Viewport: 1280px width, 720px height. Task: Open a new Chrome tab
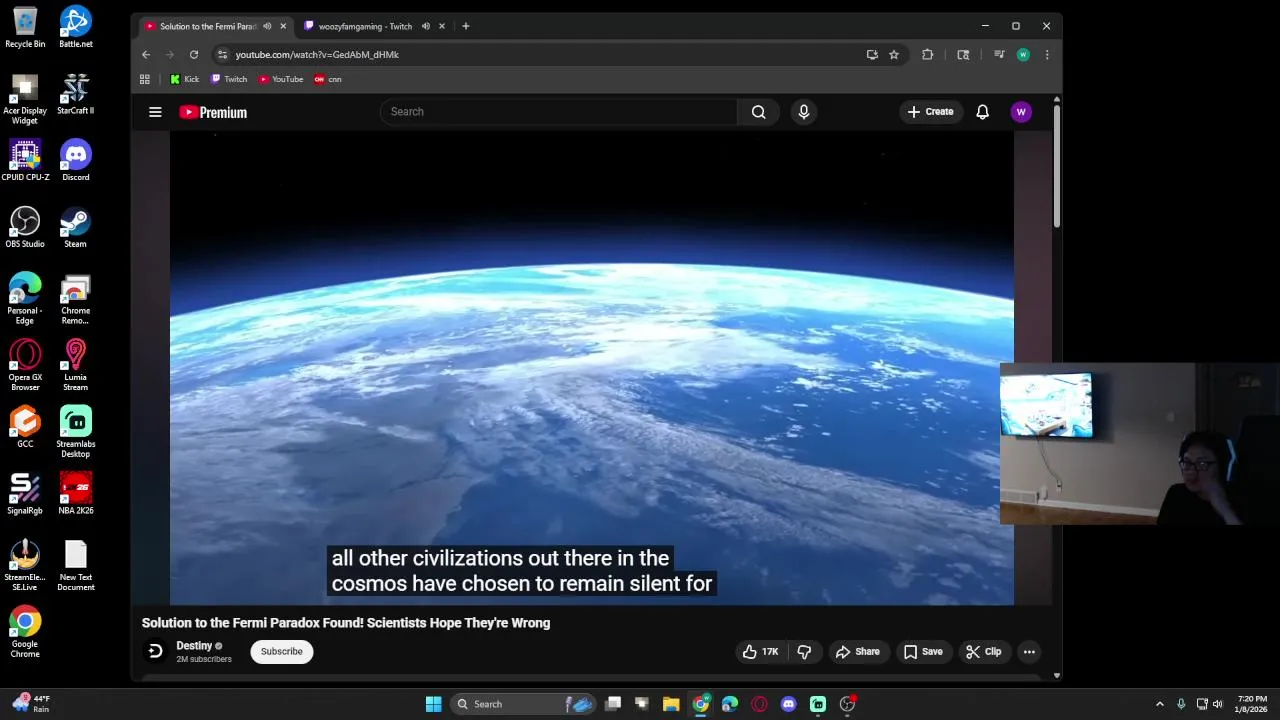click(x=465, y=26)
